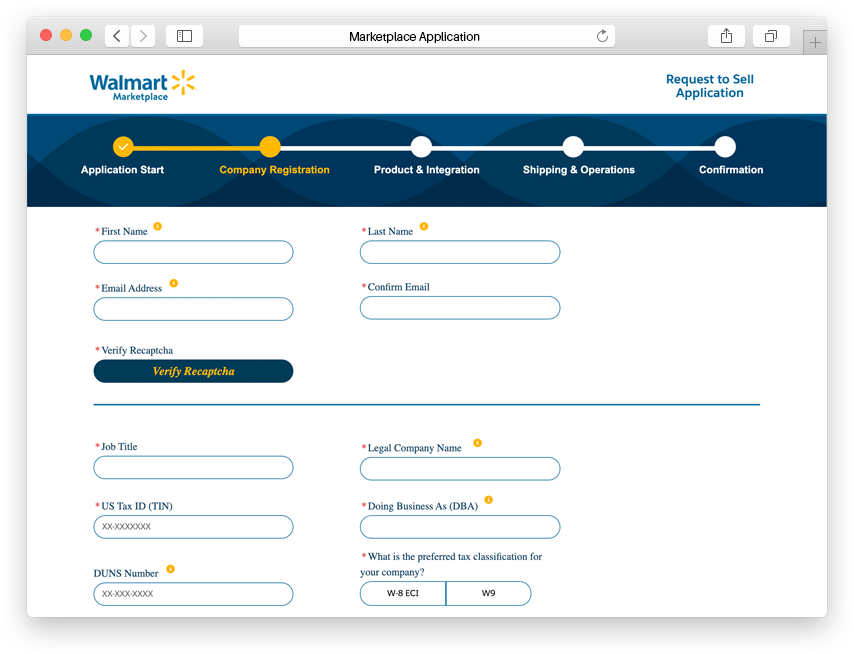Open Doing Business As info icon
This screenshot has height=654, width=854.
[x=489, y=500]
